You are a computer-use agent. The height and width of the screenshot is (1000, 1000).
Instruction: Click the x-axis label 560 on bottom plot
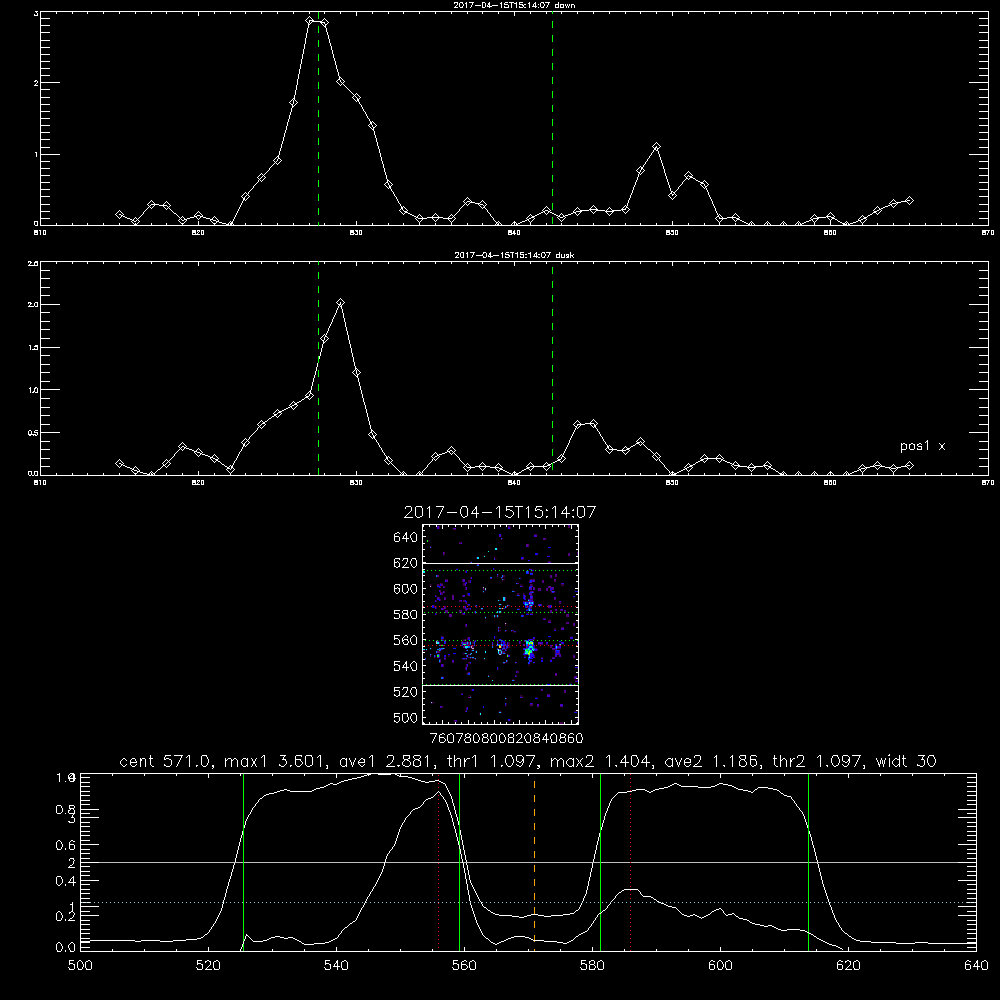point(464,966)
